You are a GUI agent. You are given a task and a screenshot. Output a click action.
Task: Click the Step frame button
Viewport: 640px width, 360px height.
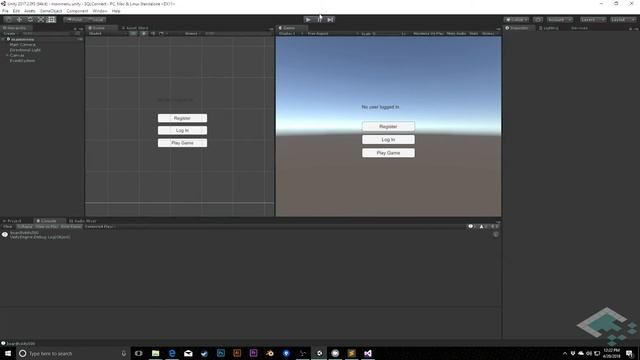click(330, 20)
